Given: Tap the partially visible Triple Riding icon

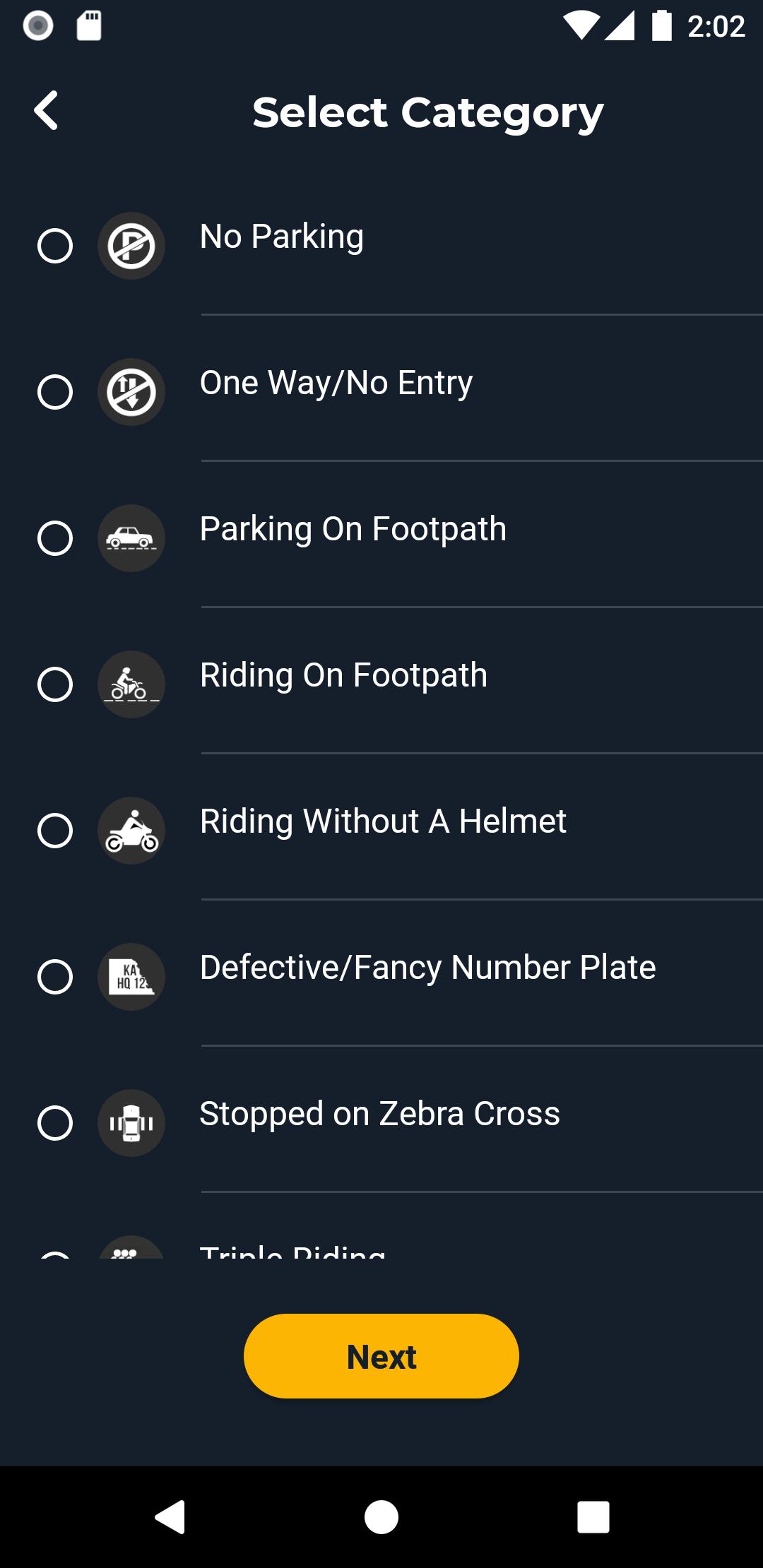Looking at the screenshot, I should point(131,1248).
